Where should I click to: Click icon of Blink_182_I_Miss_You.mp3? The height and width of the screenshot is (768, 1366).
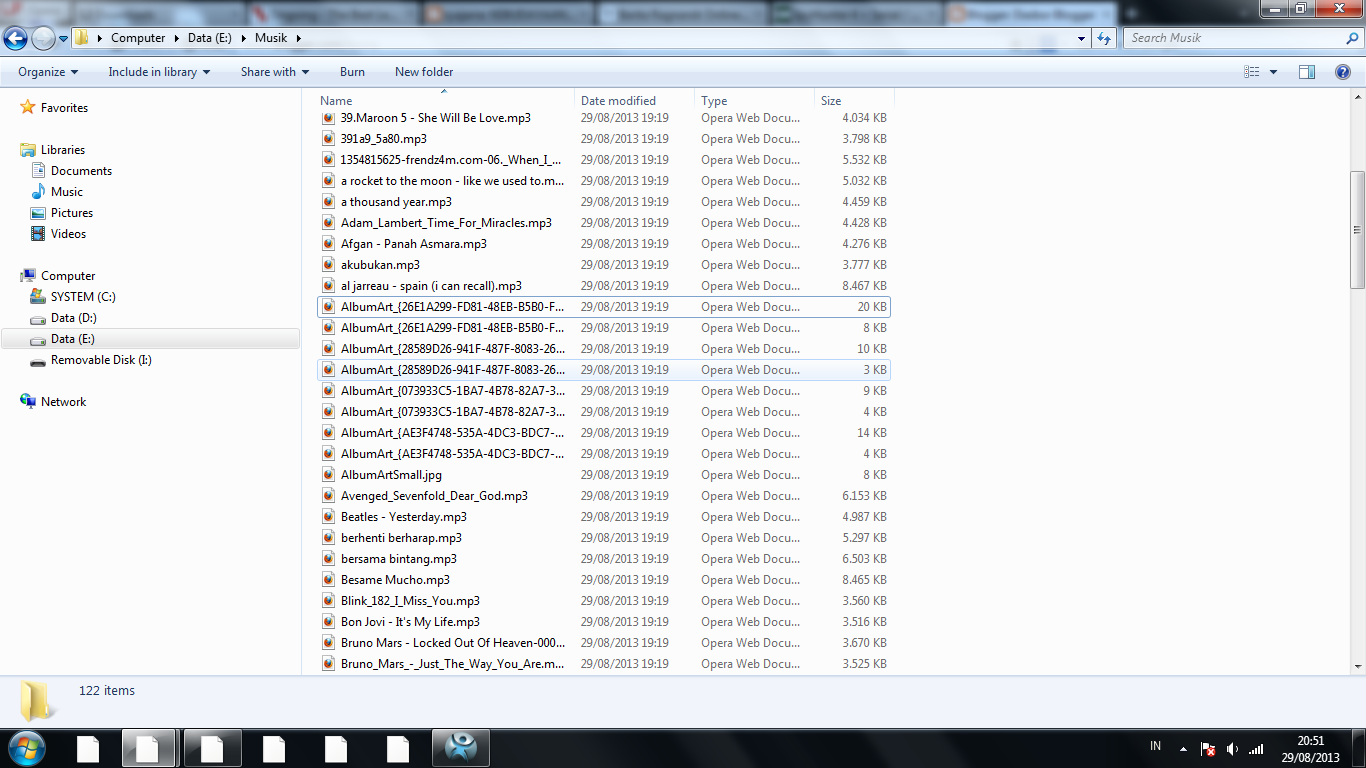coord(328,601)
